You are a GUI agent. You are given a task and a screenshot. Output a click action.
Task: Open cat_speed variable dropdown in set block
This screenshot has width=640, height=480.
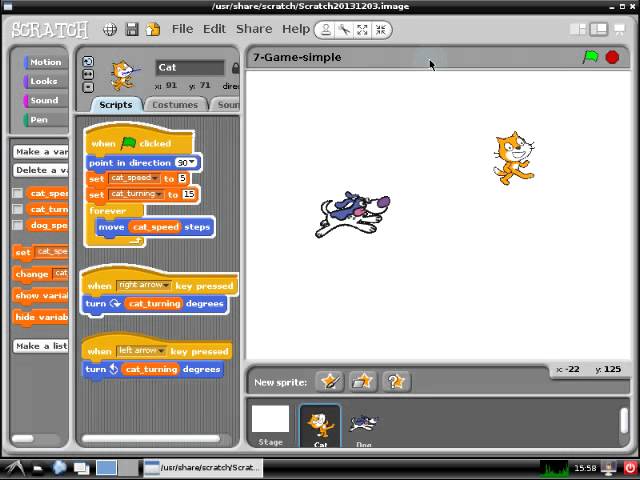[x=155, y=178]
